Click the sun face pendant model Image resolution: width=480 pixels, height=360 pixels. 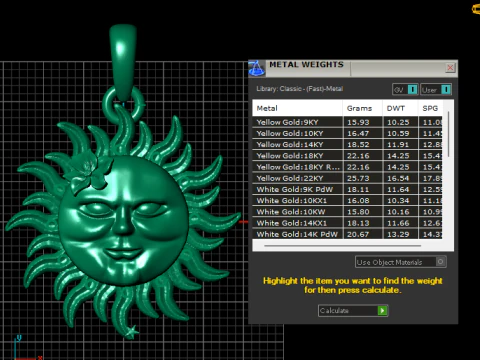point(123,220)
